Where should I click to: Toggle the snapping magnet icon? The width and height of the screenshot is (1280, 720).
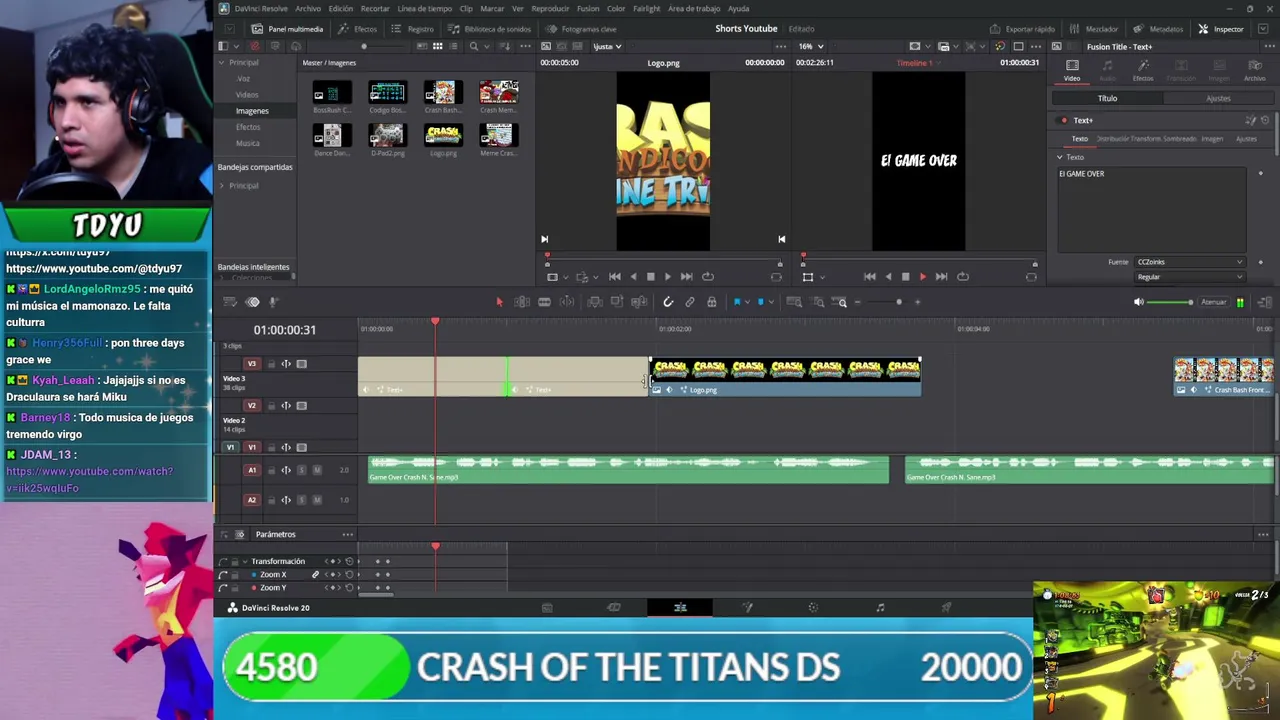pyautogui.click(x=668, y=302)
